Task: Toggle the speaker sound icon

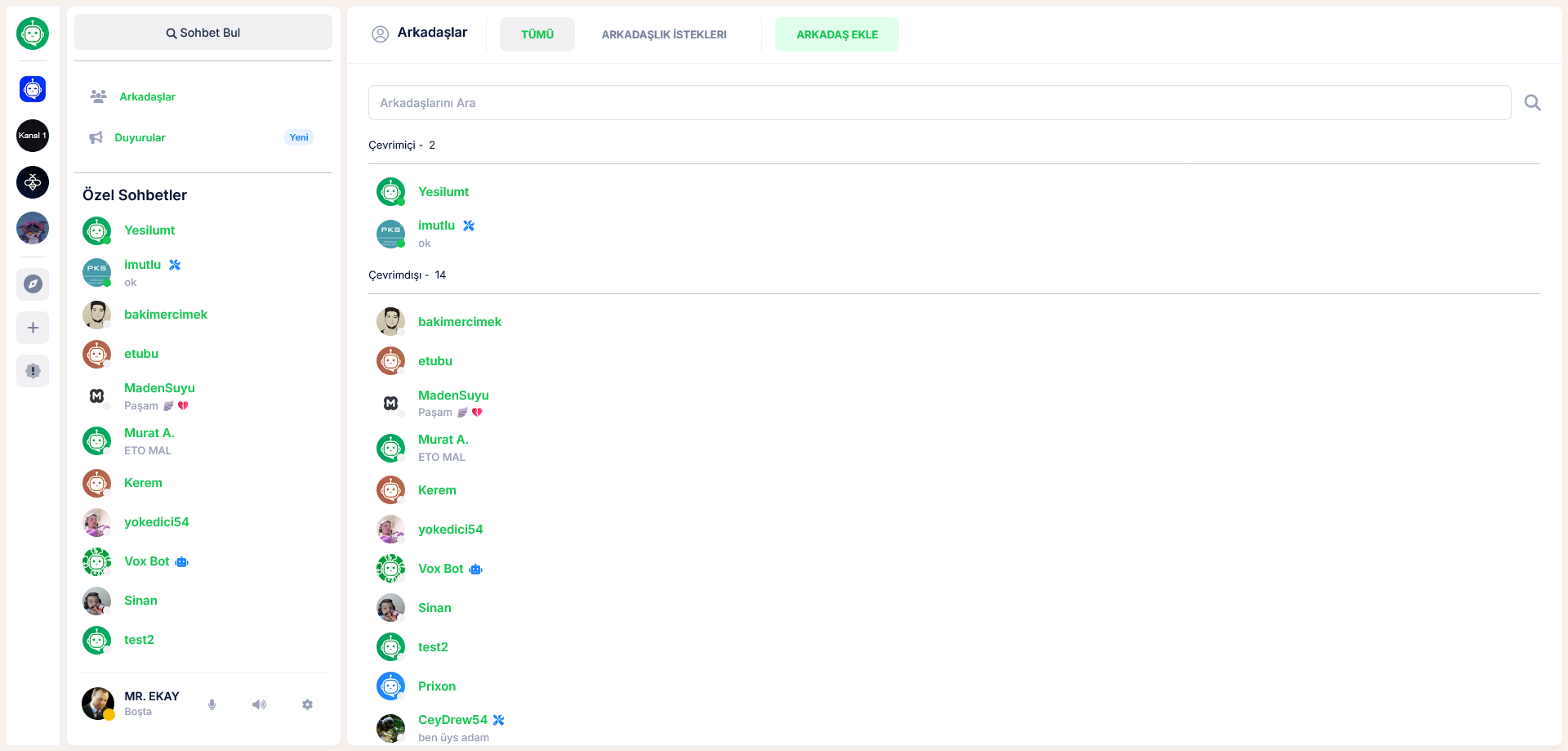Action: (x=259, y=704)
